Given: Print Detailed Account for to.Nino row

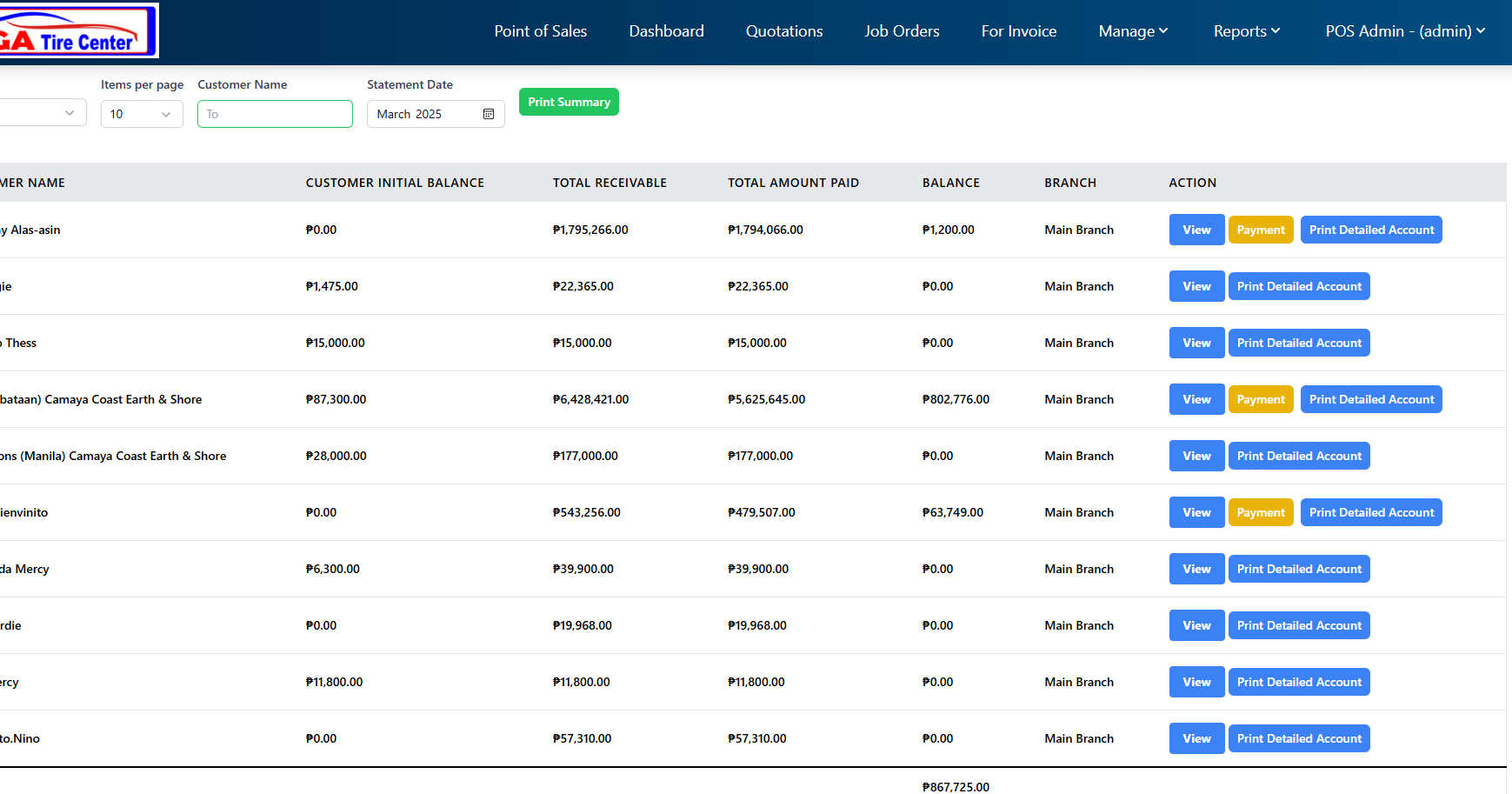Looking at the screenshot, I should [1299, 738].
